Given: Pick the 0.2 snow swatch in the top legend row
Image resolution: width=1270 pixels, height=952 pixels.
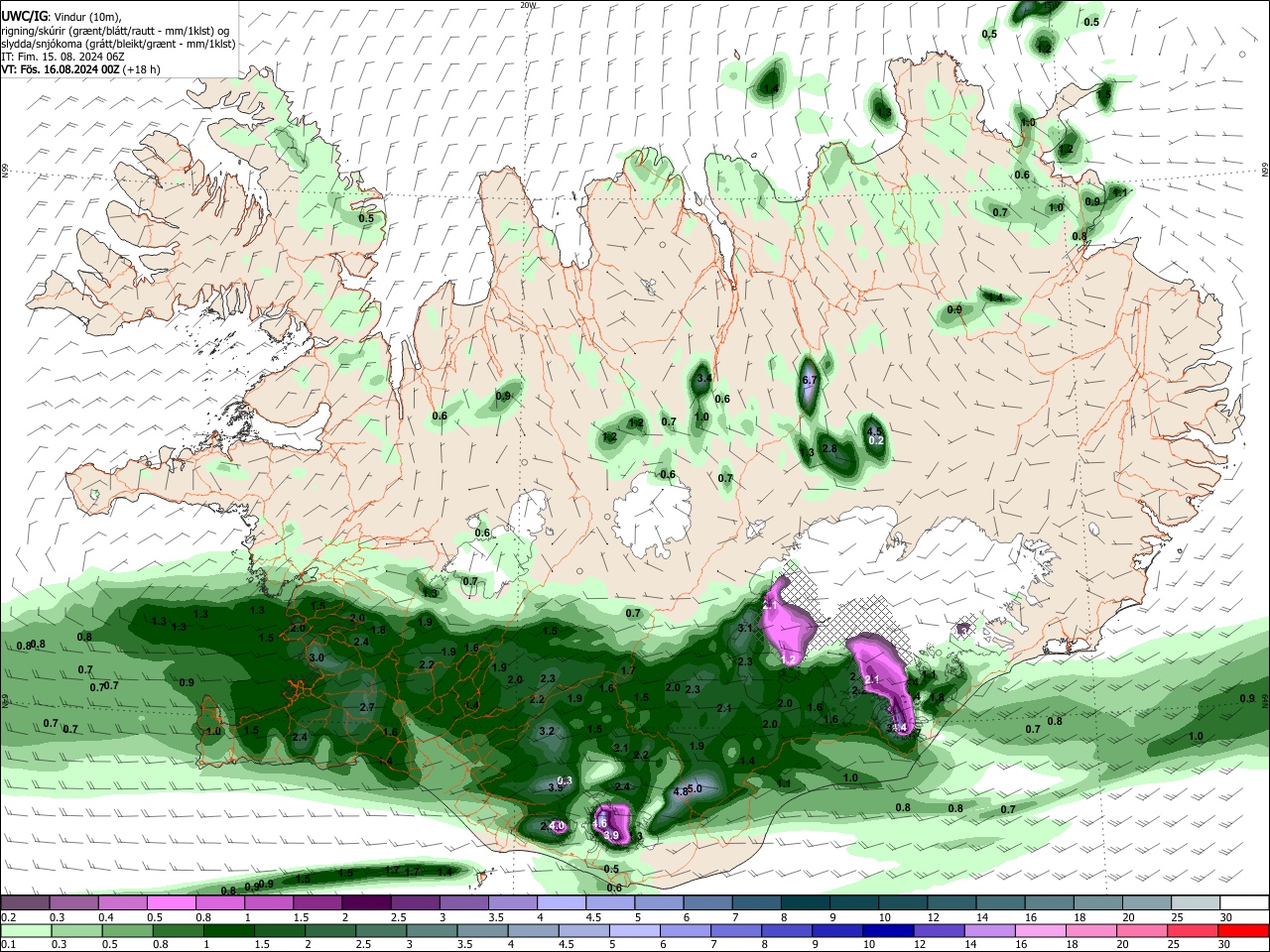Looking at the screenshot, I should [25, 903].
